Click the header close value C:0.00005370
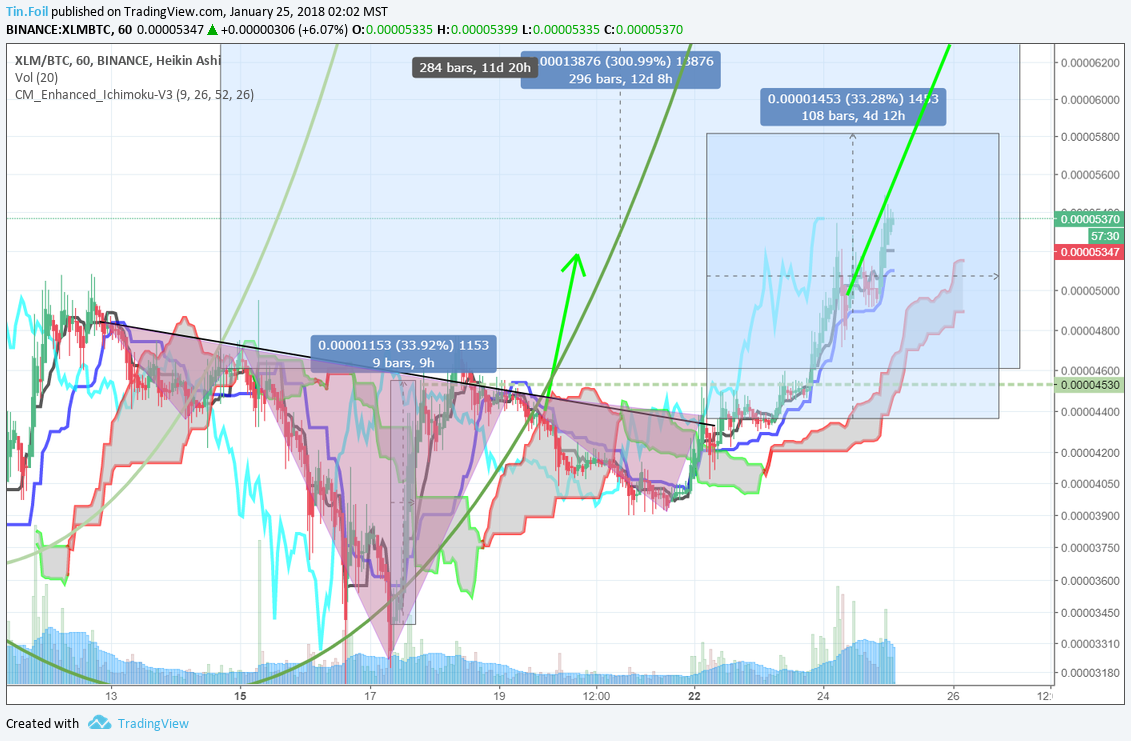Image resolution: width=1131 pixels, height=741 pixels. [x=643, y=30]
